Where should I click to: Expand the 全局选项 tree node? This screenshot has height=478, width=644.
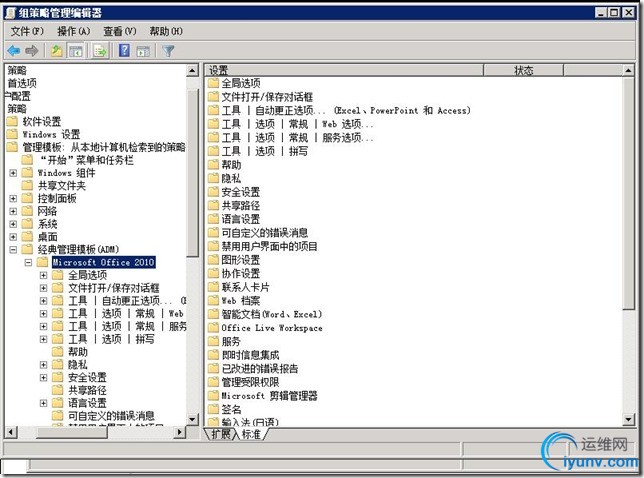point(44,275)
